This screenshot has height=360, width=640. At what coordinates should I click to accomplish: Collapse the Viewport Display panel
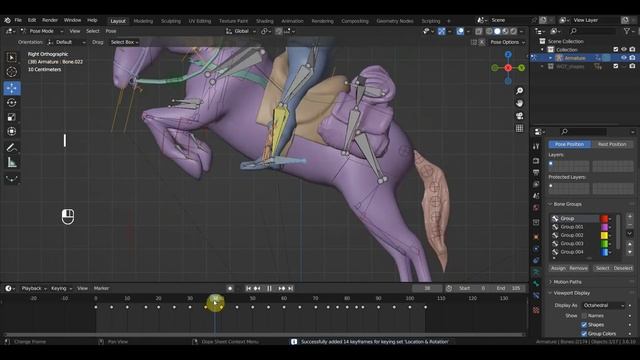(571, 293)
